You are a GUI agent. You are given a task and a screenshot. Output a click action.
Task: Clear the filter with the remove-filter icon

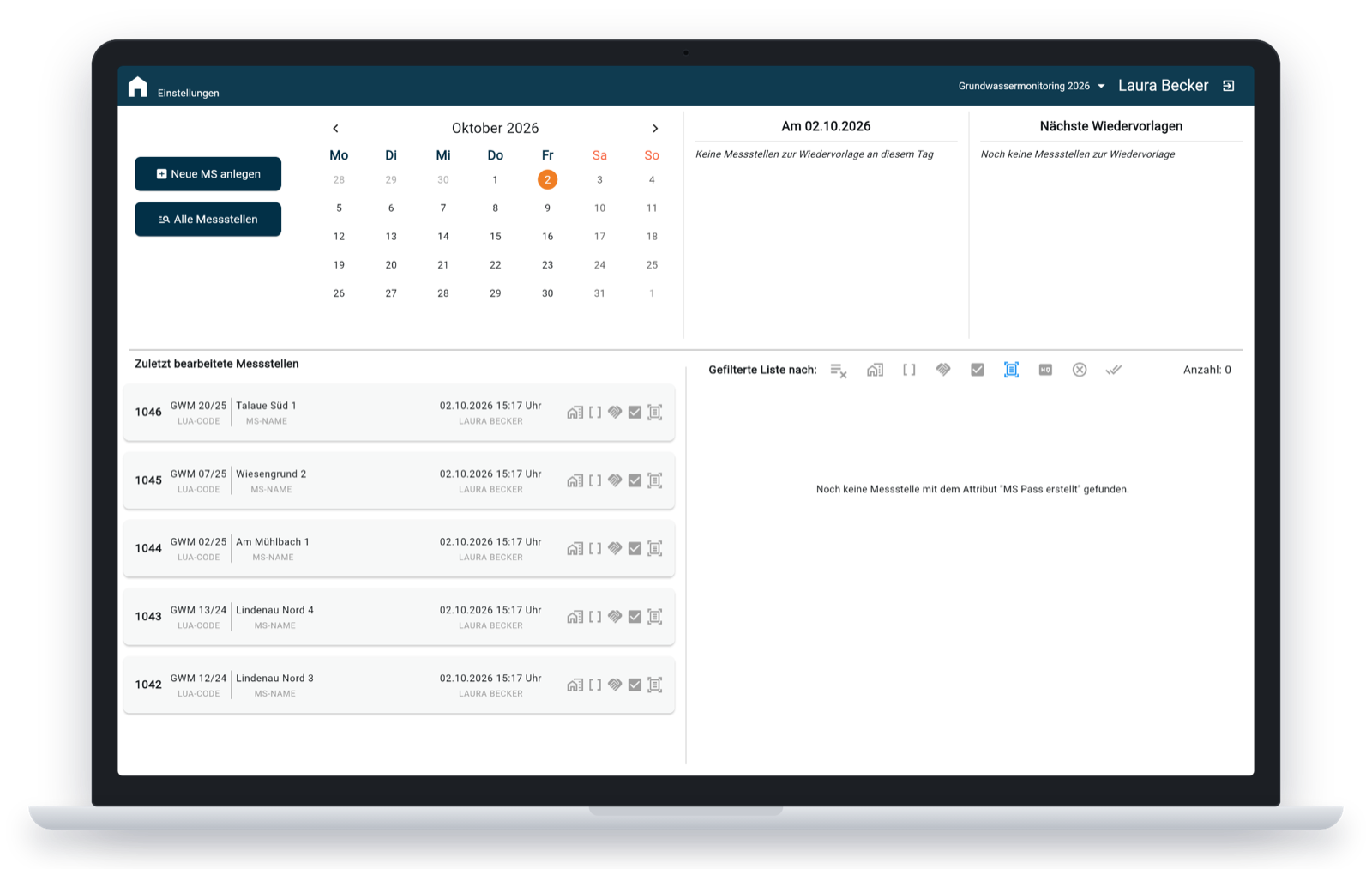pos(839,370)
